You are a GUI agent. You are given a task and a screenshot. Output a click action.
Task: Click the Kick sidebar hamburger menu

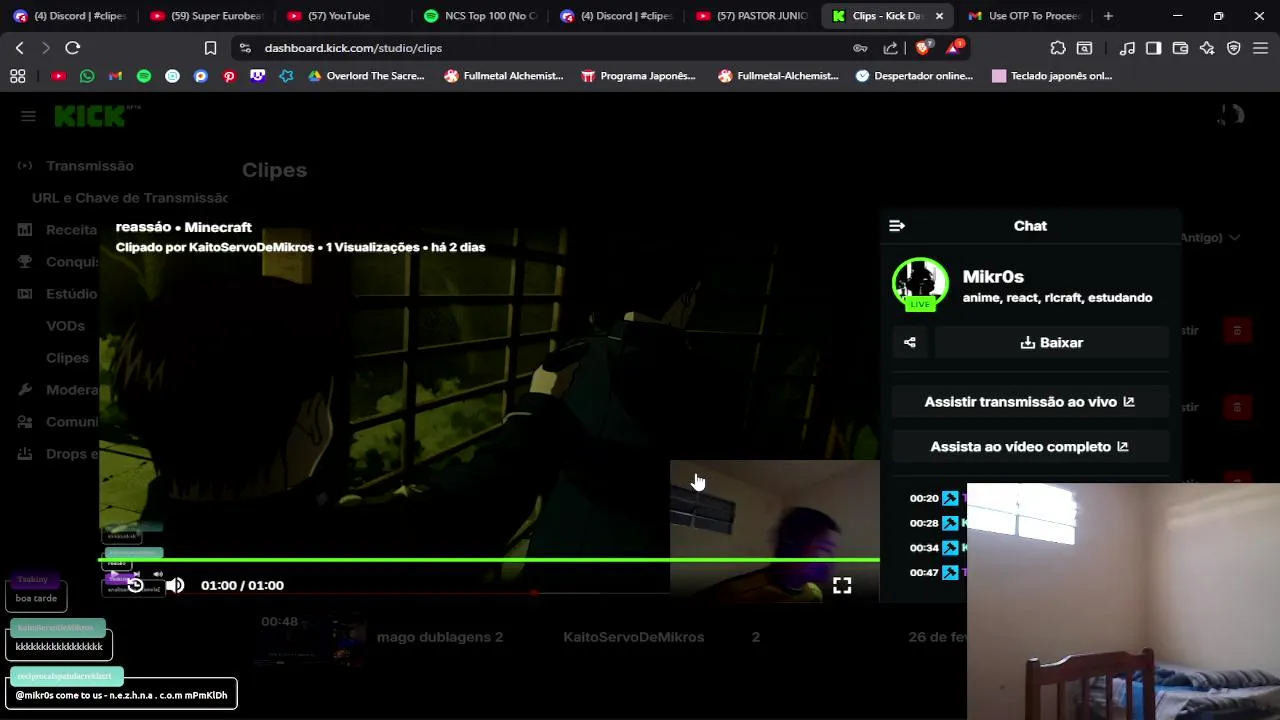[x=28, y=116]
